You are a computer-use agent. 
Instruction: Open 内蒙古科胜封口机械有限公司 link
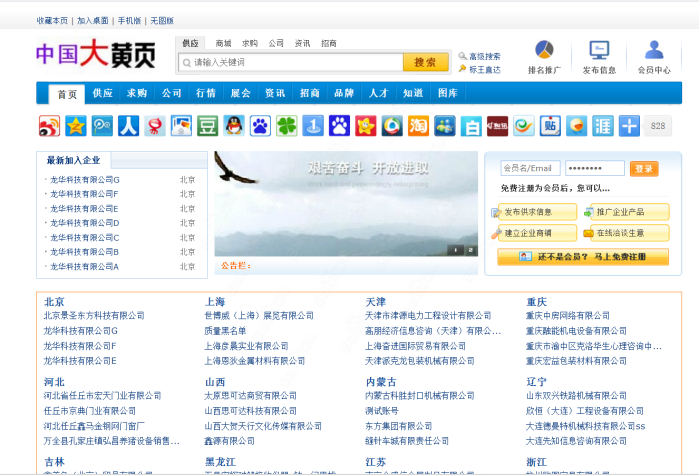click(419, 395)
